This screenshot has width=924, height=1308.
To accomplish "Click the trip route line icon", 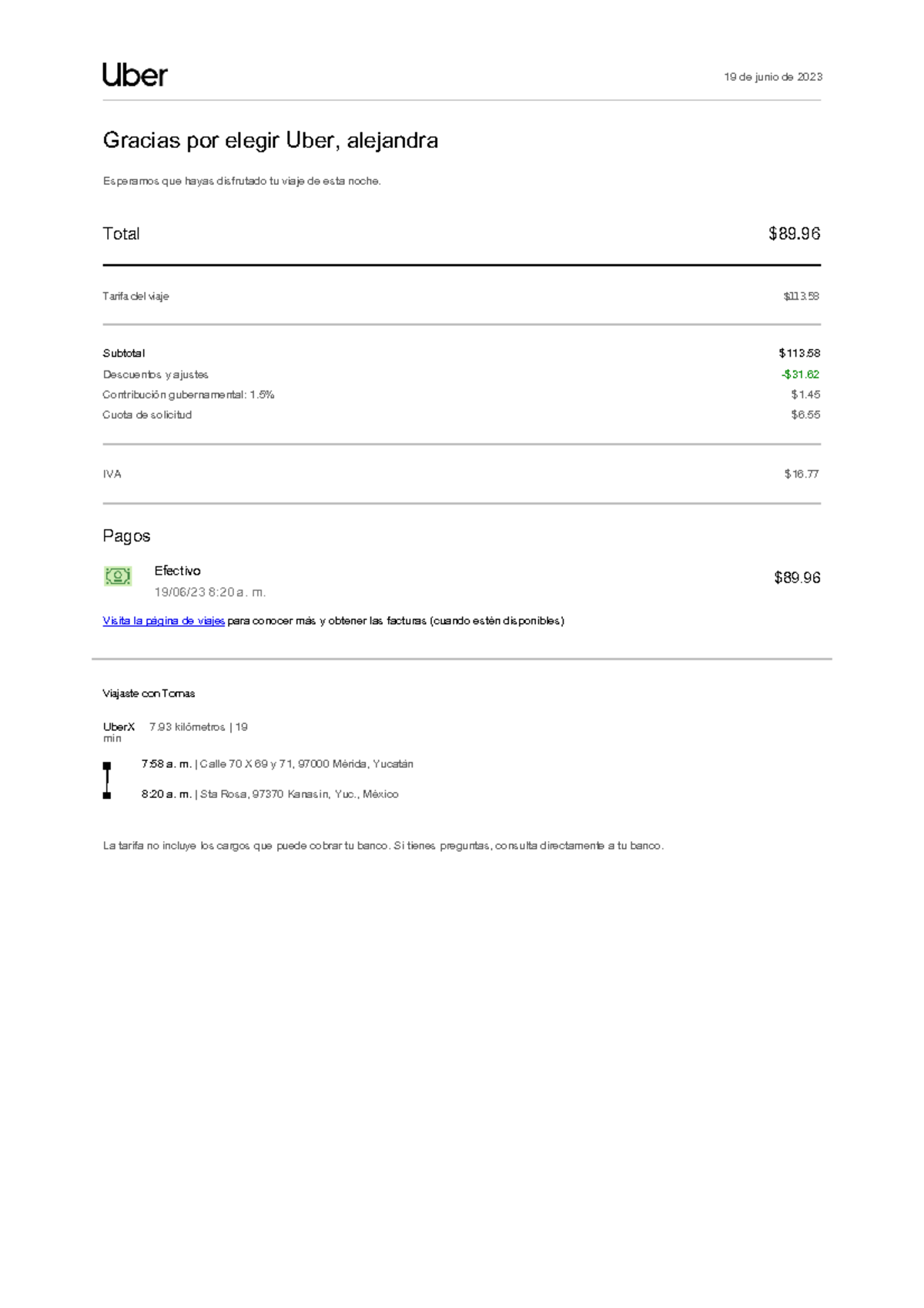I will (107, 780).
